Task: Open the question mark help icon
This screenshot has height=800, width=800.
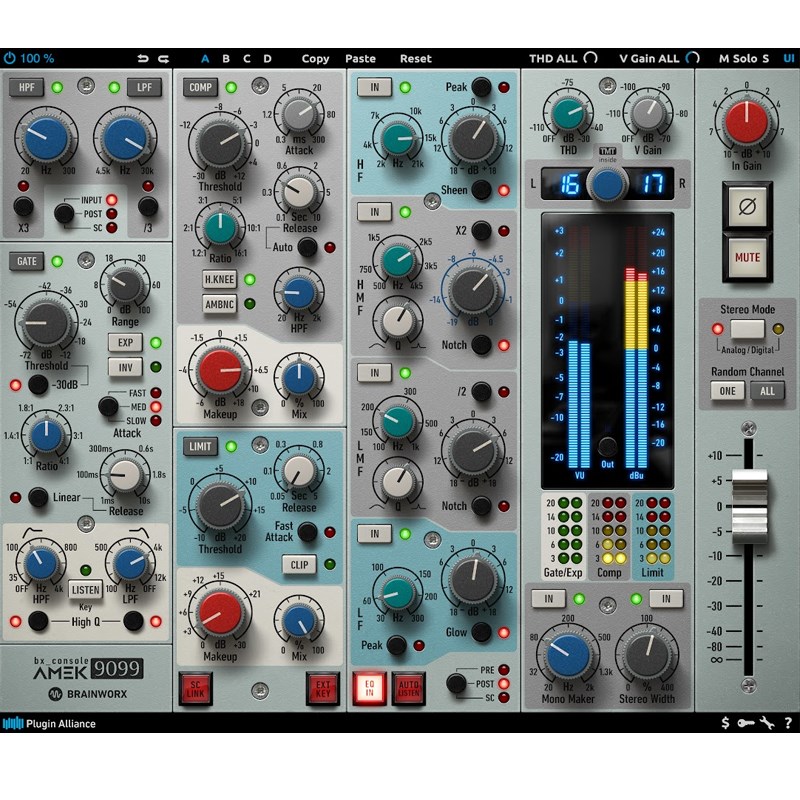Action: coord(788,722)
